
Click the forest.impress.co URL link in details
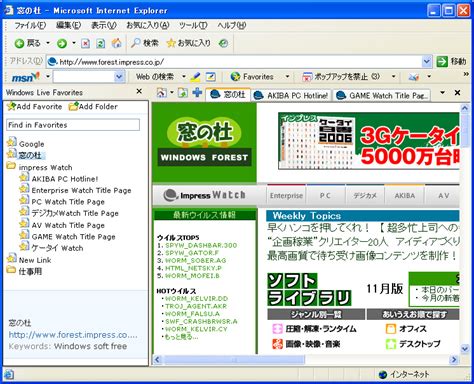pyautogui.click(x=73, y=335)
